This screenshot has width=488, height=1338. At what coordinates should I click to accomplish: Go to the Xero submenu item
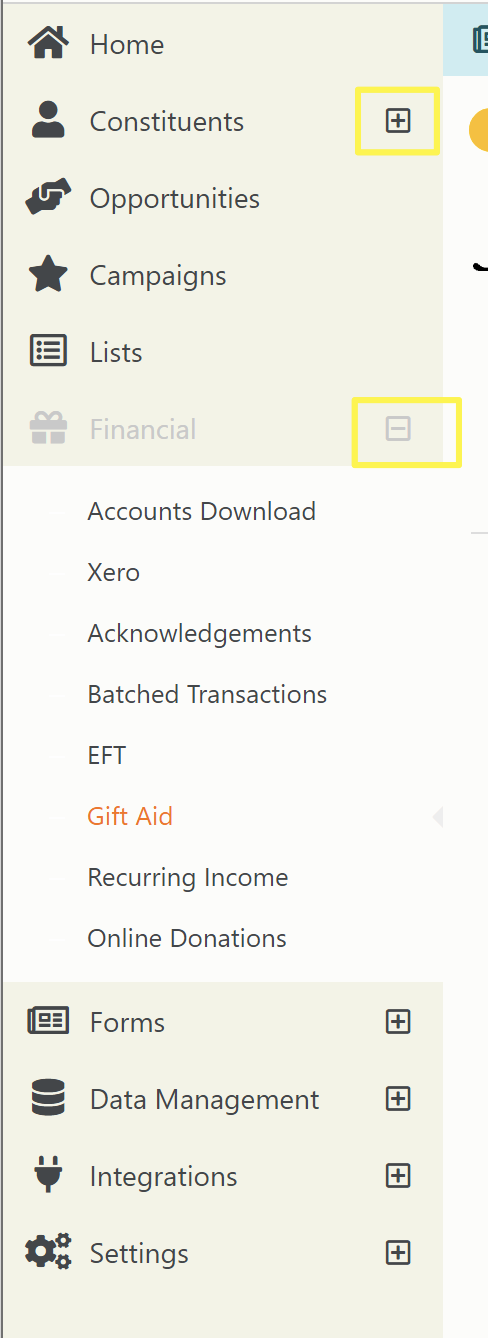coord(113,572)
